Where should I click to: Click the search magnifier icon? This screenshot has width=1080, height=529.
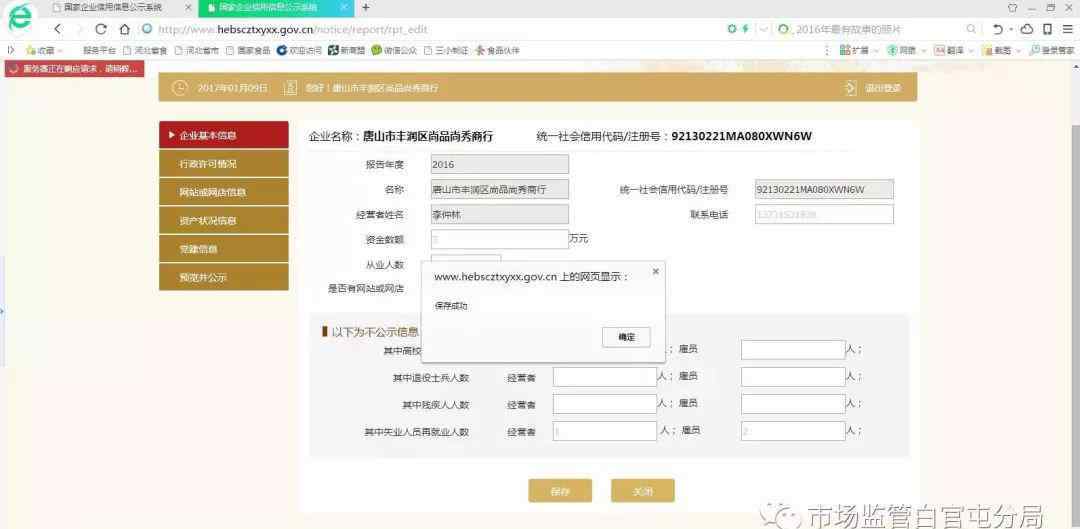972,29
